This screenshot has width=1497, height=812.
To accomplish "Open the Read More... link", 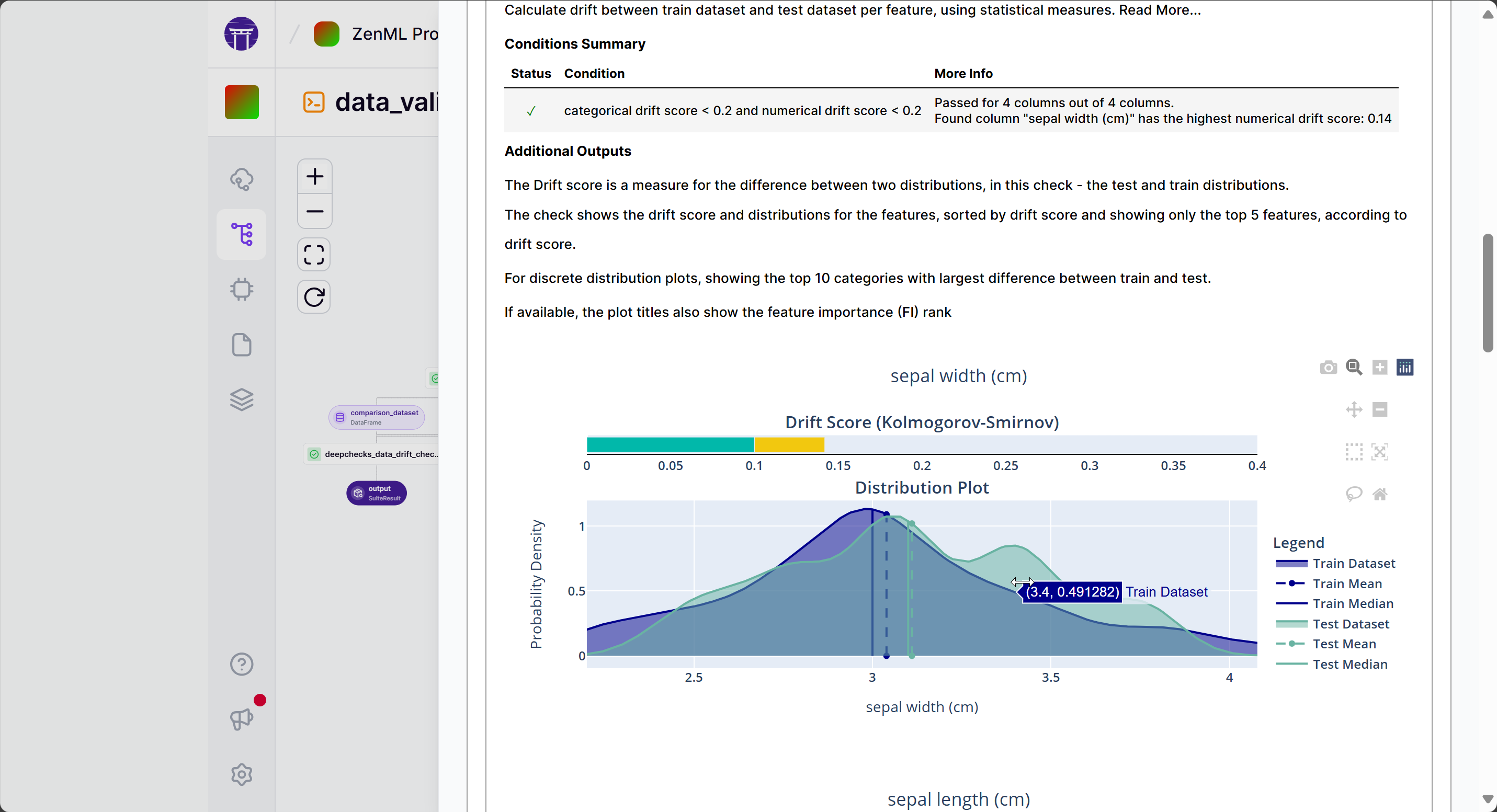I will [1158, 10].
